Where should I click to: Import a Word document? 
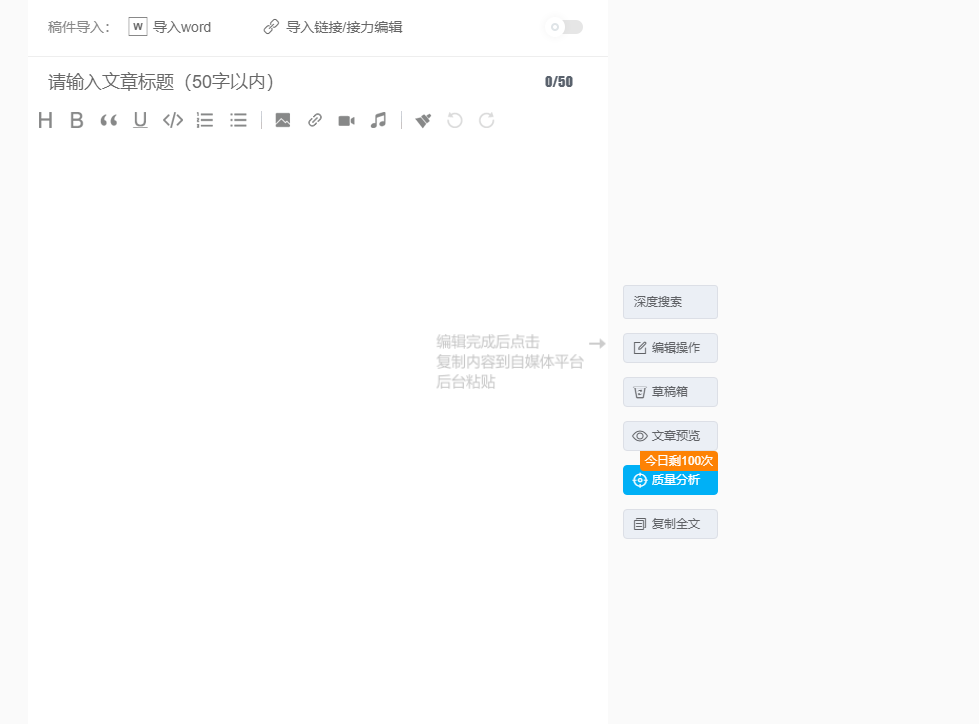pos(170,27)
